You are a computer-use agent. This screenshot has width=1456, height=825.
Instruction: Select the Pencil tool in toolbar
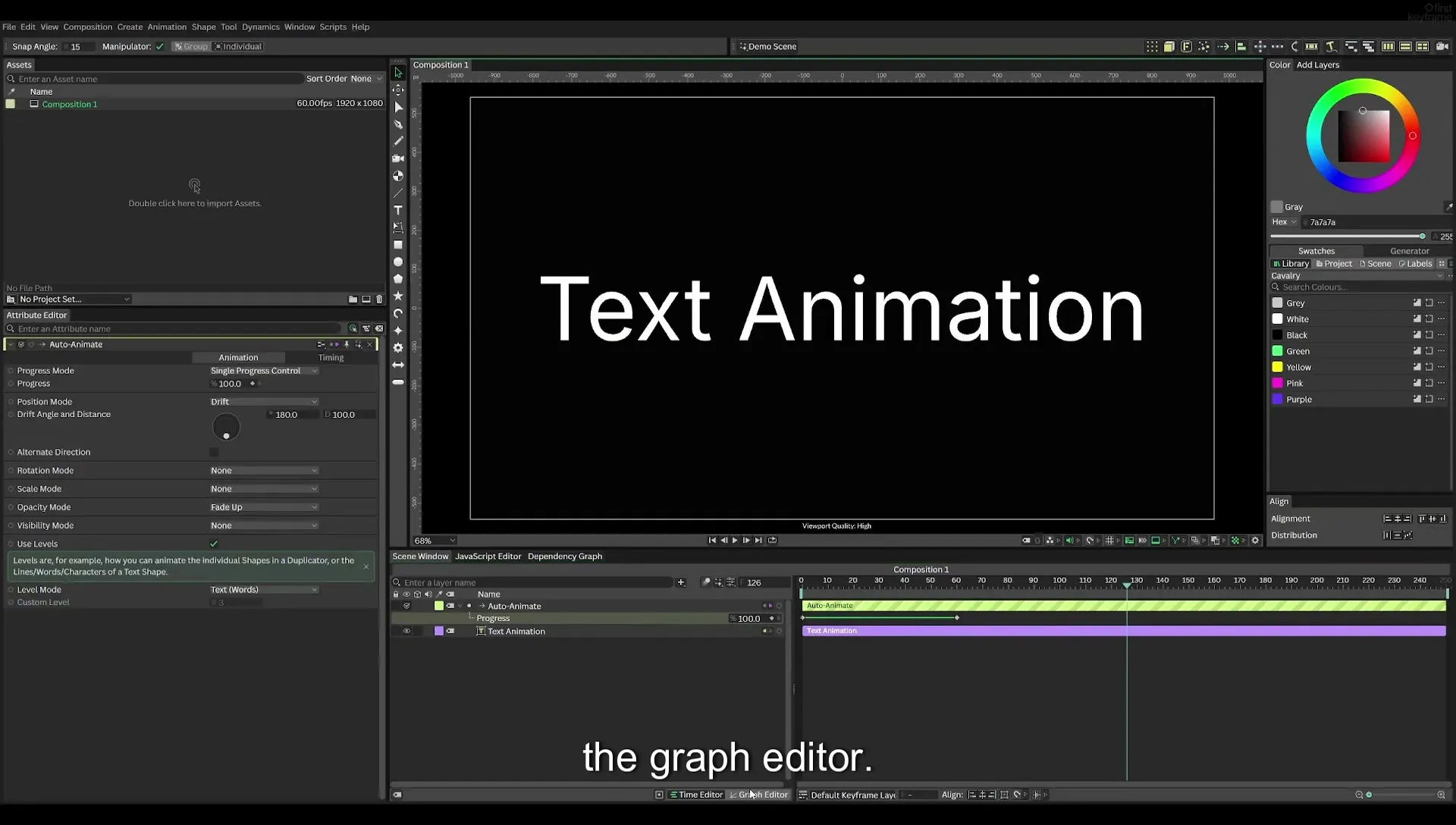point(398,141)
